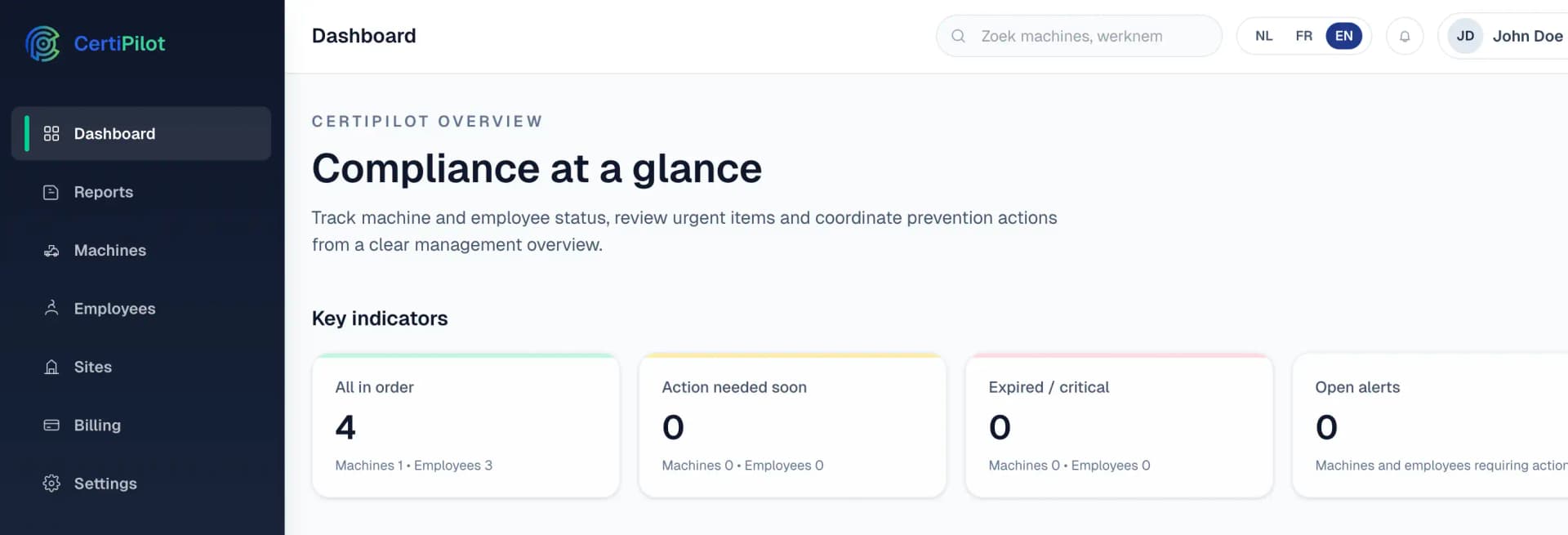
Task: Click the Billing card icon
Action: [x=51, y=426]
